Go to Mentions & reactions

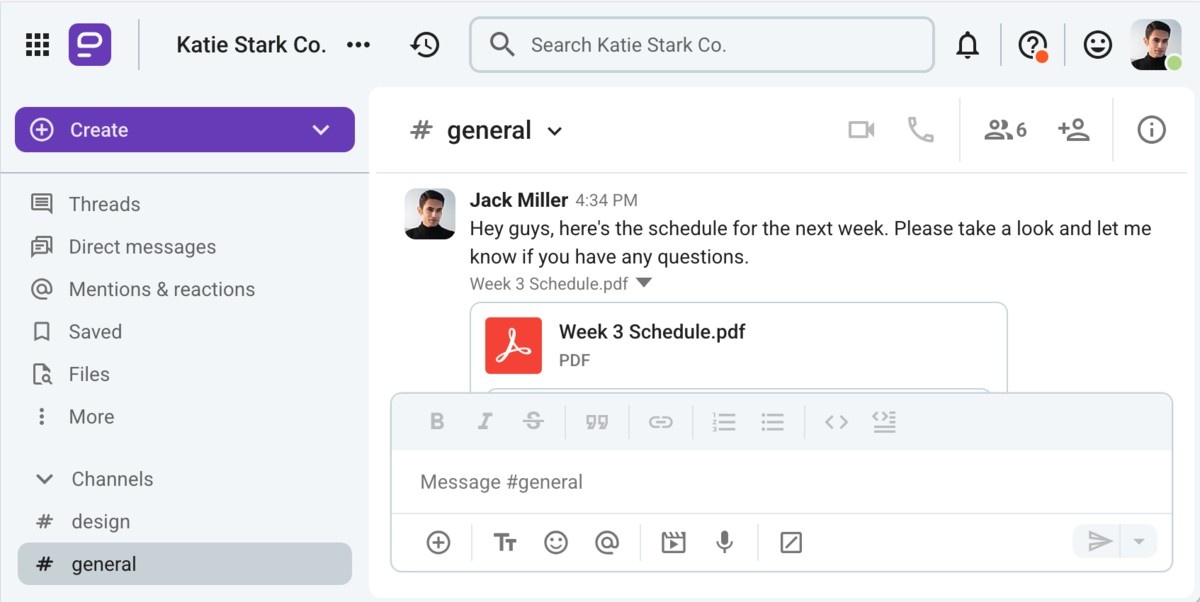(x=161, y=289)
